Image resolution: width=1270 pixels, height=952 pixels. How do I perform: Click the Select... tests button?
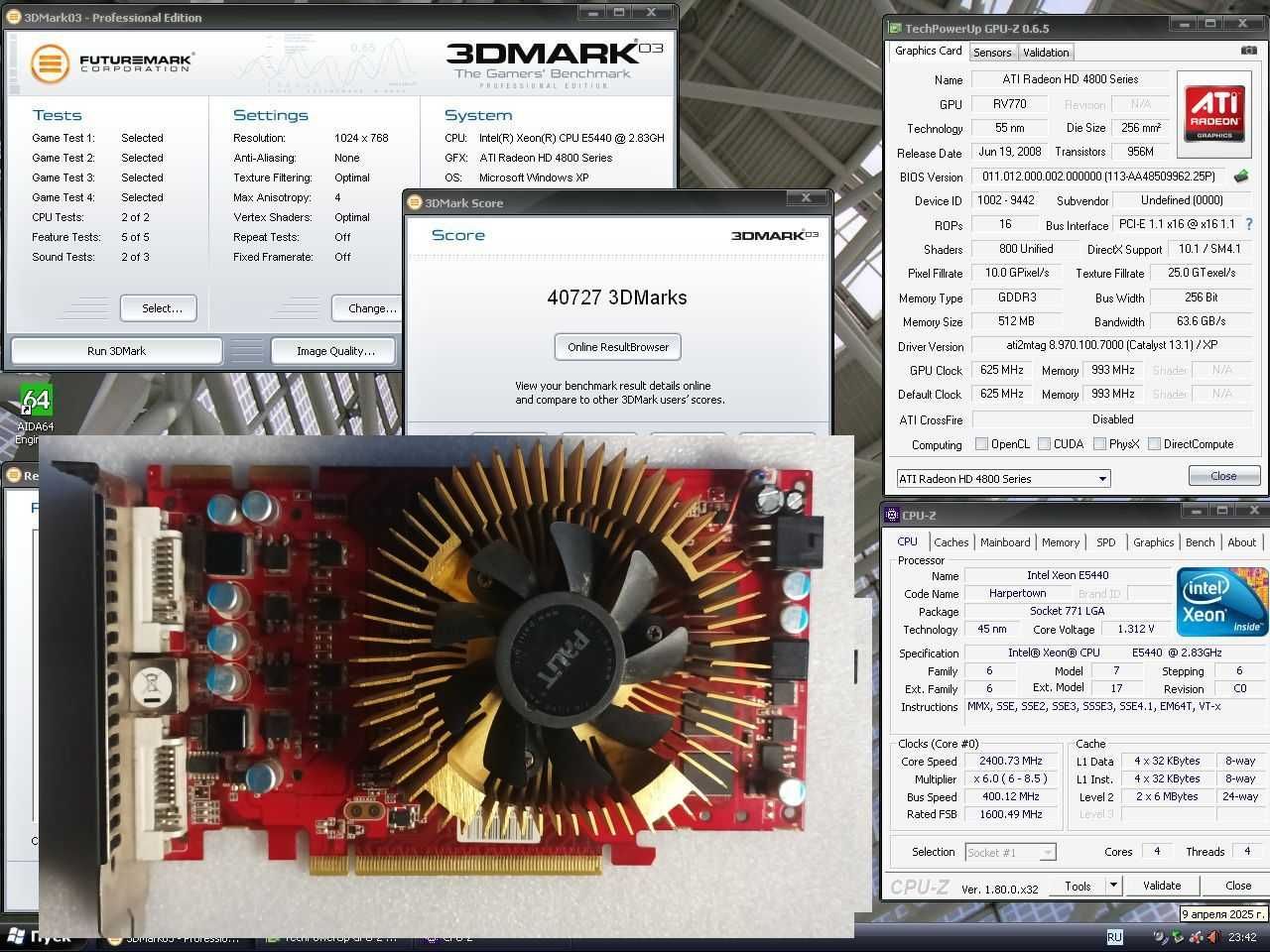pos(161,308)
